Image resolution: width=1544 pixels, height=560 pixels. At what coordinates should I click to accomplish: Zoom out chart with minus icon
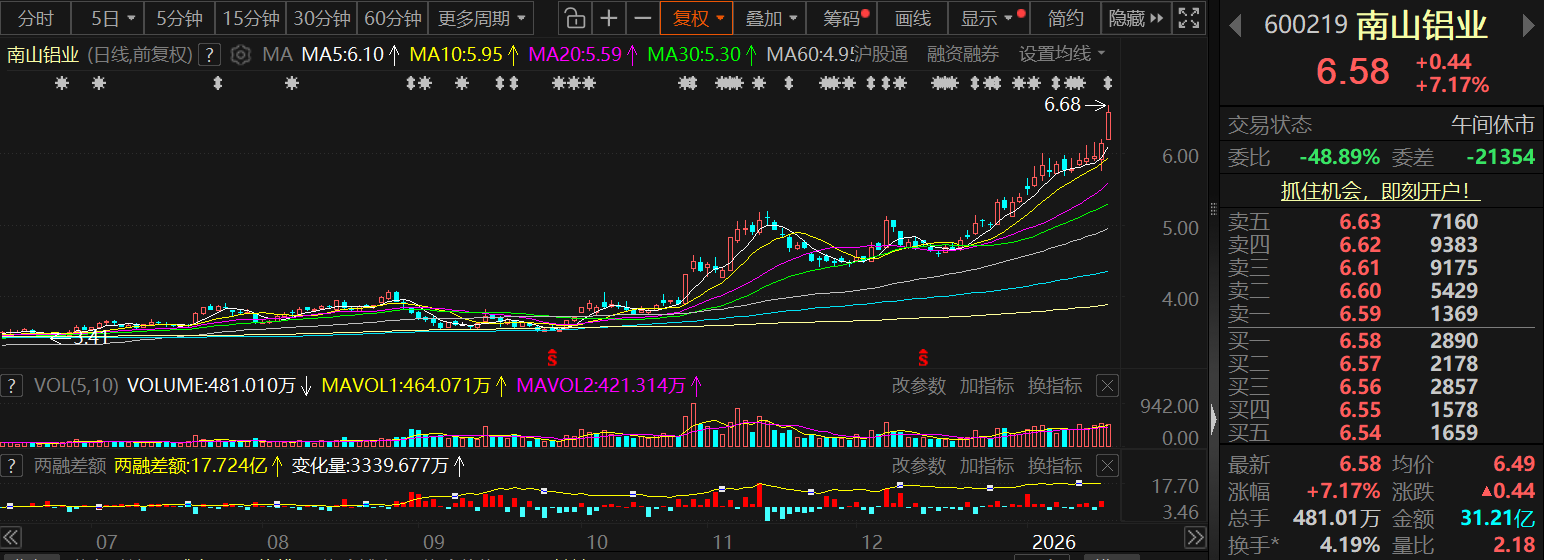(x=643, y=18)
